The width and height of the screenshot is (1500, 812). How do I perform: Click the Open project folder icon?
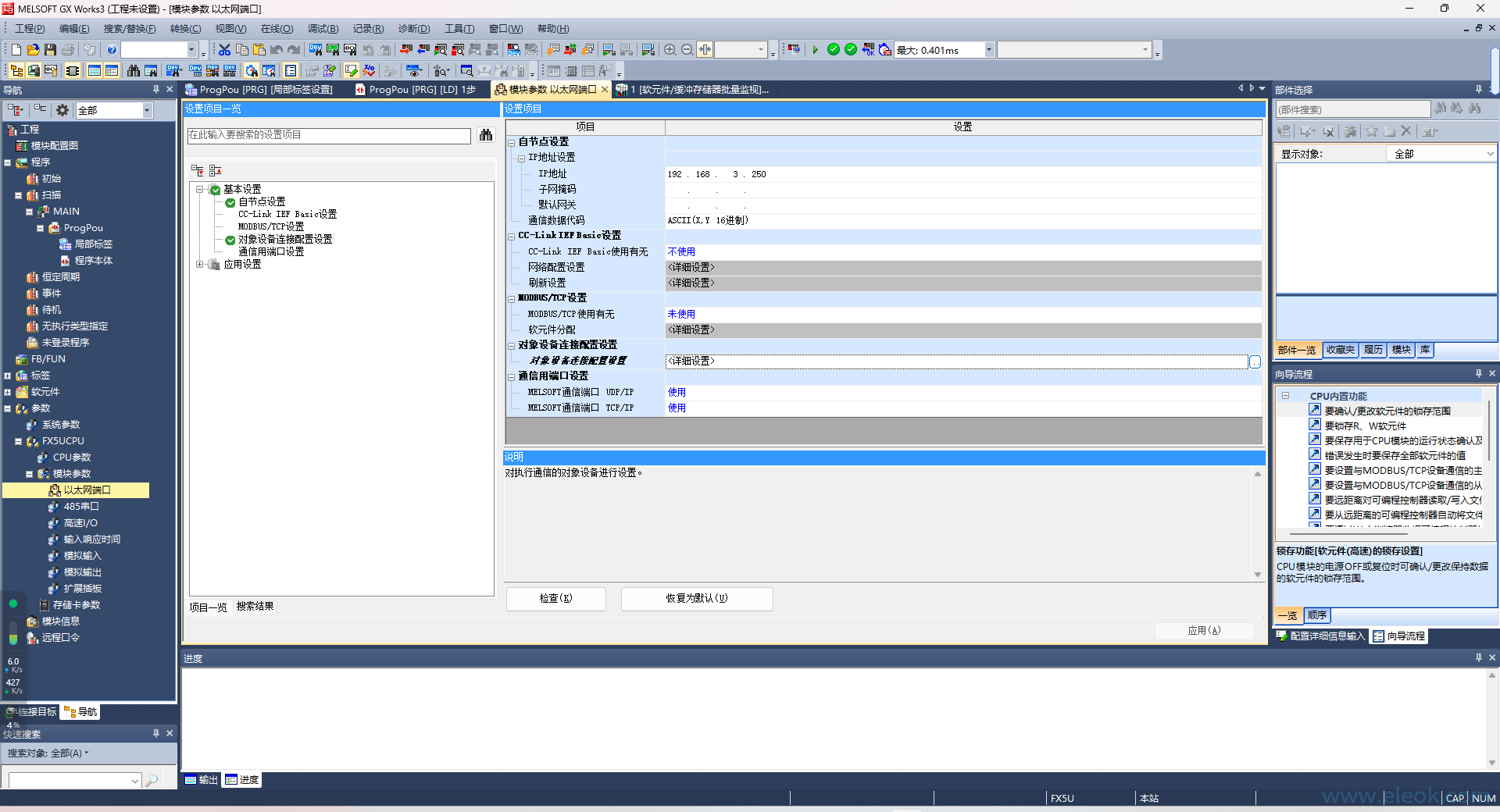pos(33,50)
